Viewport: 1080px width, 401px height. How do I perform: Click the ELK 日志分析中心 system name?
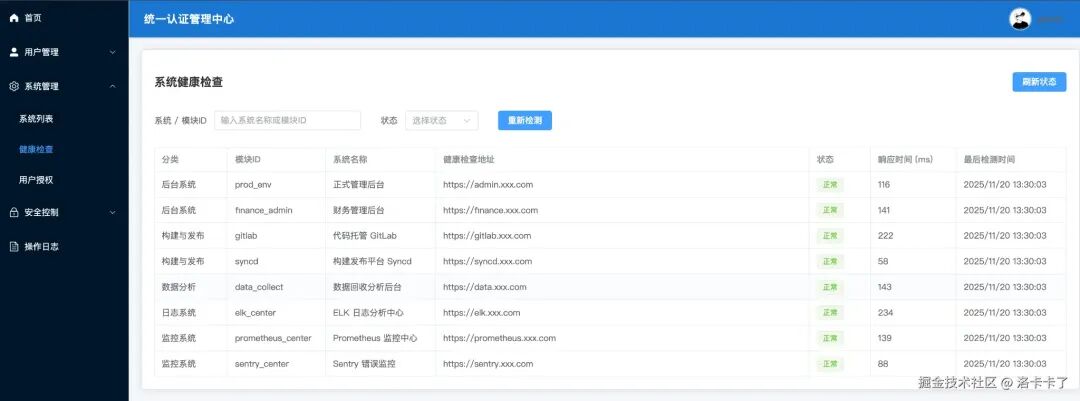(x=368, y=313)
